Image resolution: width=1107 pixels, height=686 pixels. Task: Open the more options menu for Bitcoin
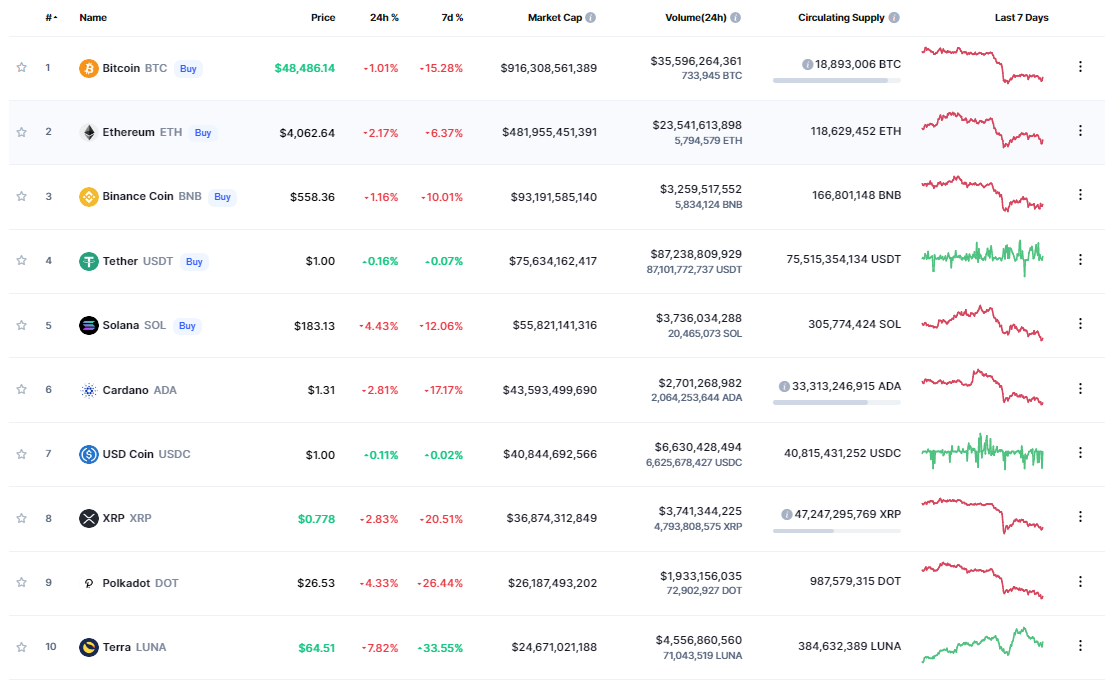pos(1080,66)
